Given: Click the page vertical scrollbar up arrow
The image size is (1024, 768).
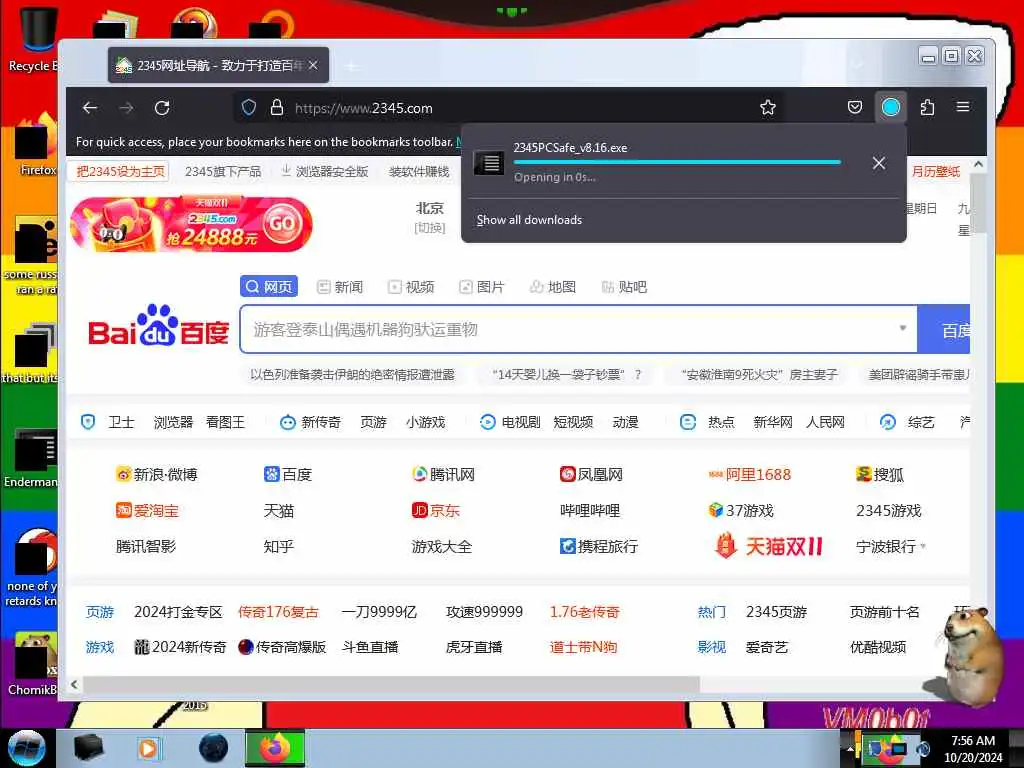Looking at the screenshot, I should [978, 165].
